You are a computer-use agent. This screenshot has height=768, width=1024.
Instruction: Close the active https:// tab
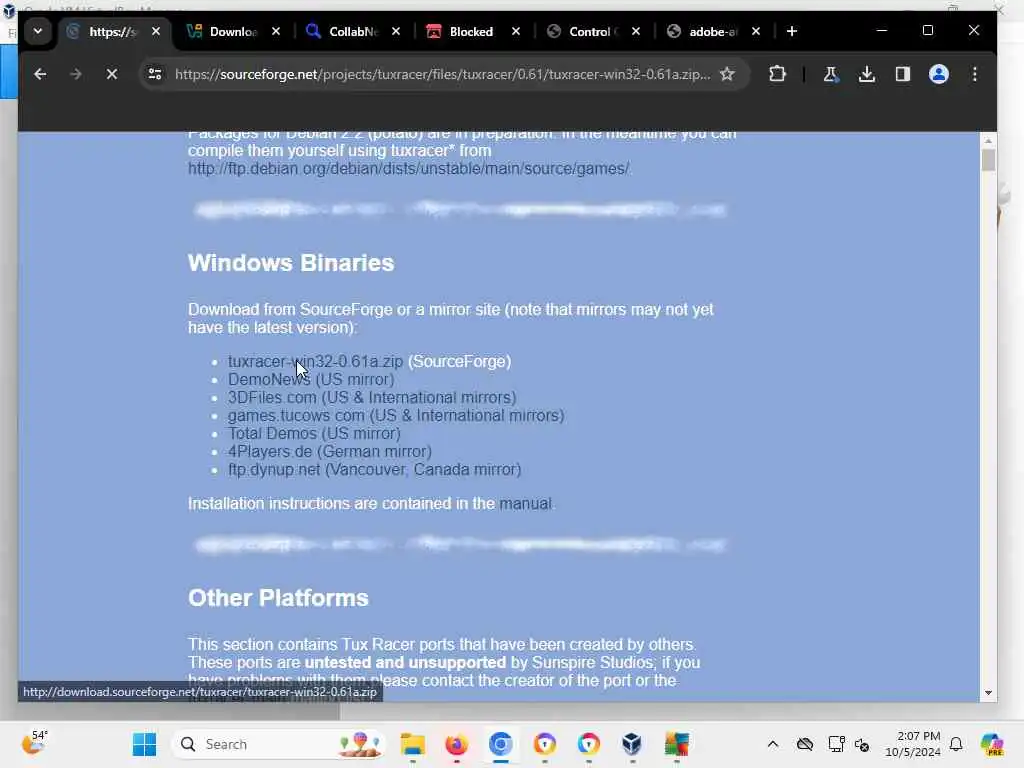[155, 31]
